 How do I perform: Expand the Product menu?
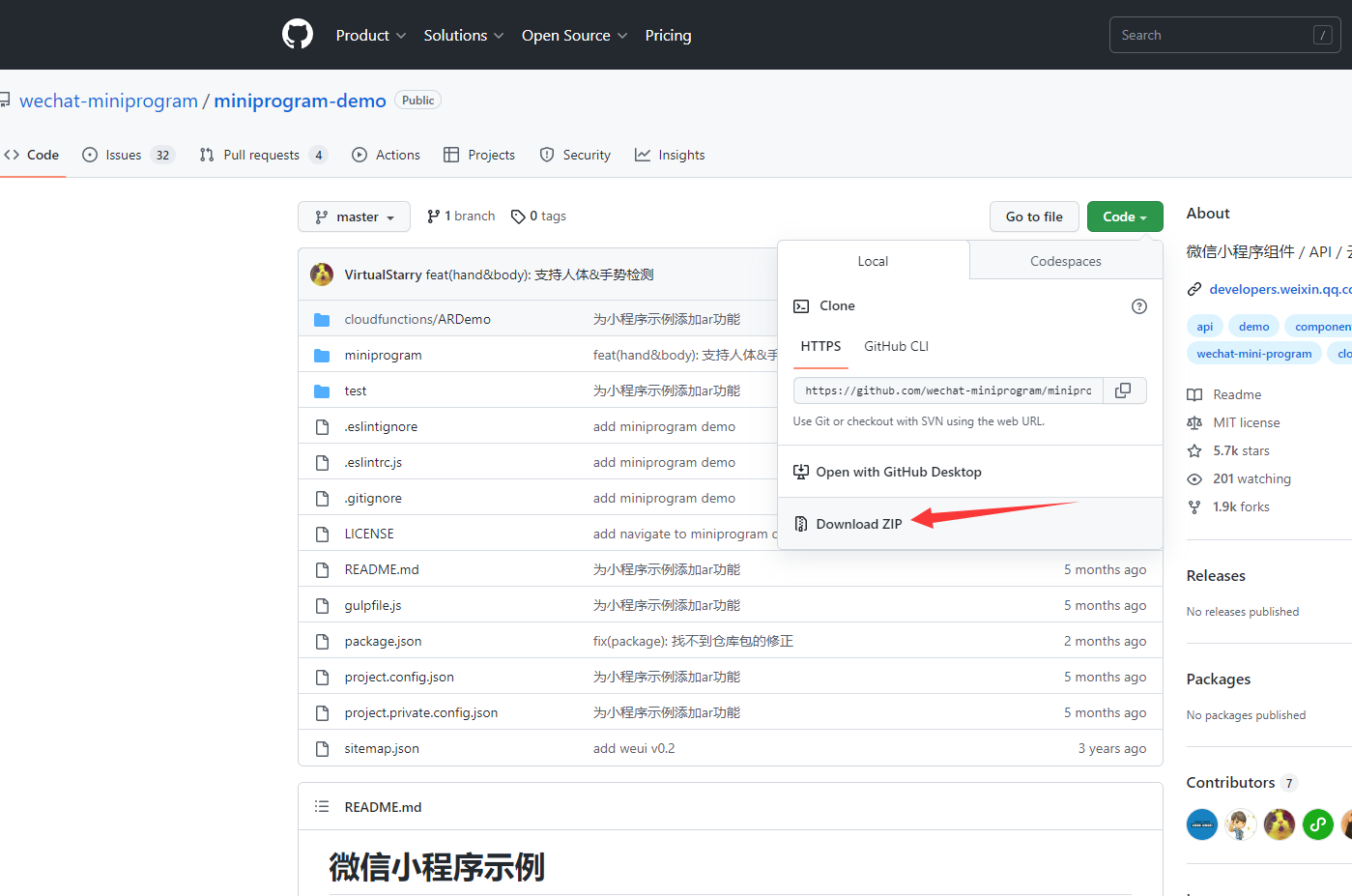371,36
